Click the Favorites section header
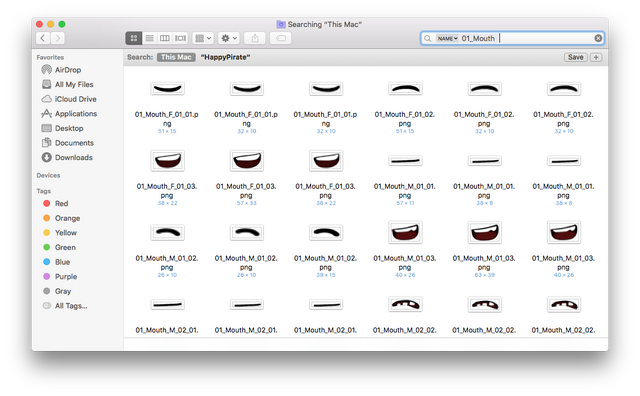 click(50, 58)
